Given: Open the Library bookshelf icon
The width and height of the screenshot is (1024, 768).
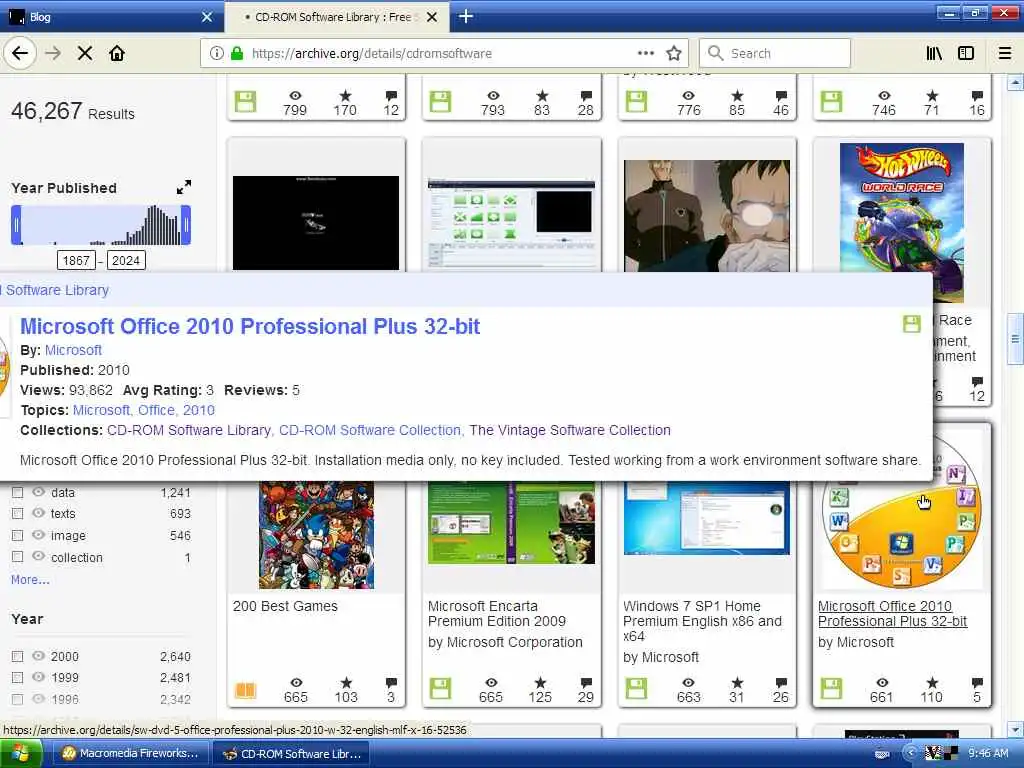Looking at the screenshot, I should (x=934, y=54).
